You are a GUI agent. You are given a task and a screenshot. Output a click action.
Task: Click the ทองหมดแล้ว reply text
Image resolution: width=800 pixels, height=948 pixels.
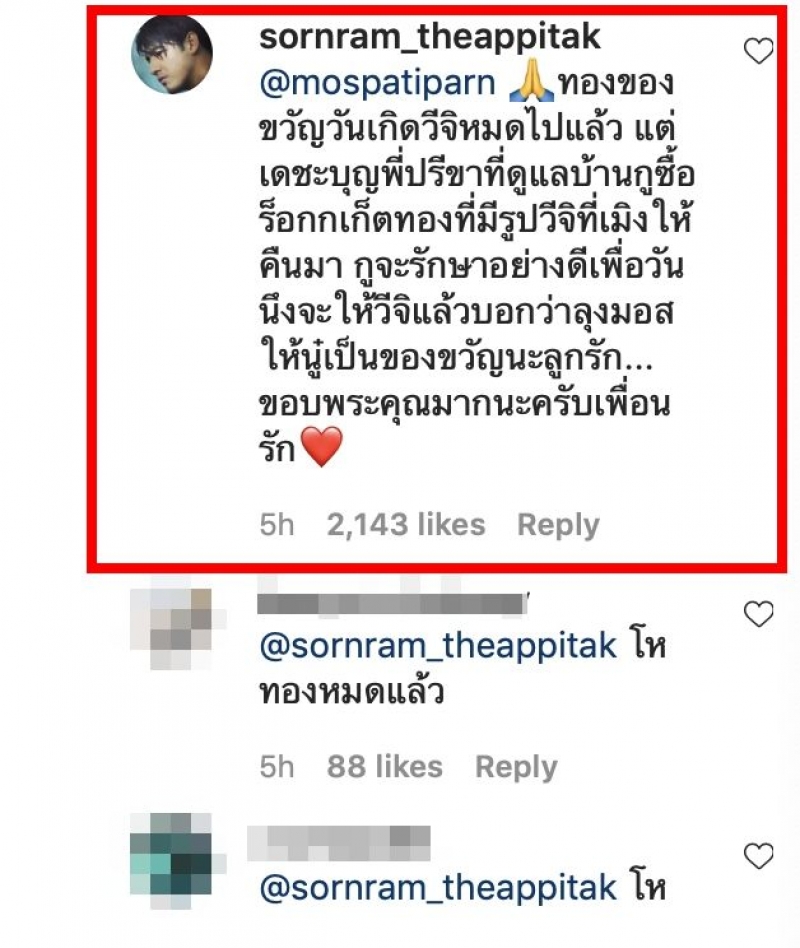351,692
